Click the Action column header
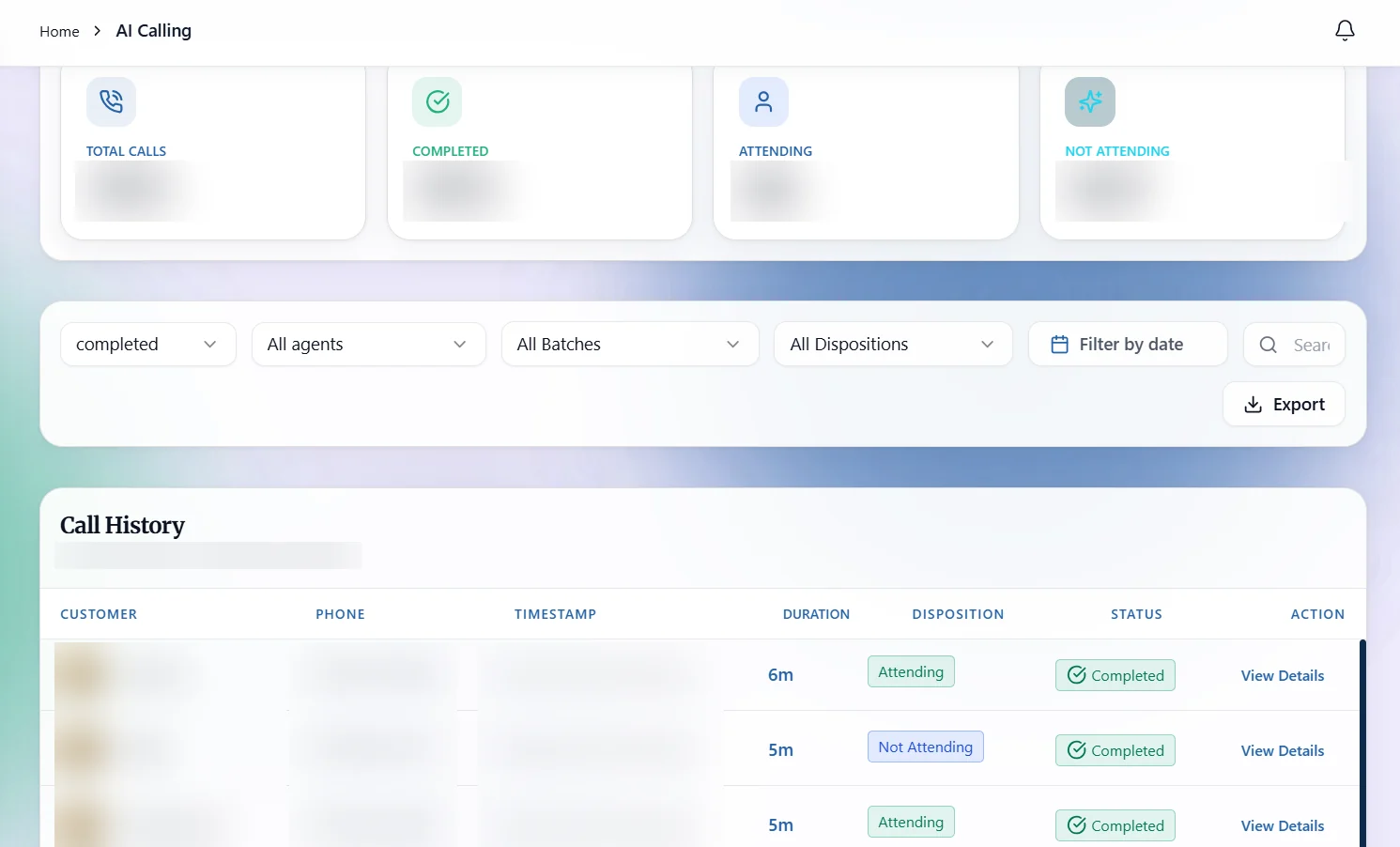 1317,614
